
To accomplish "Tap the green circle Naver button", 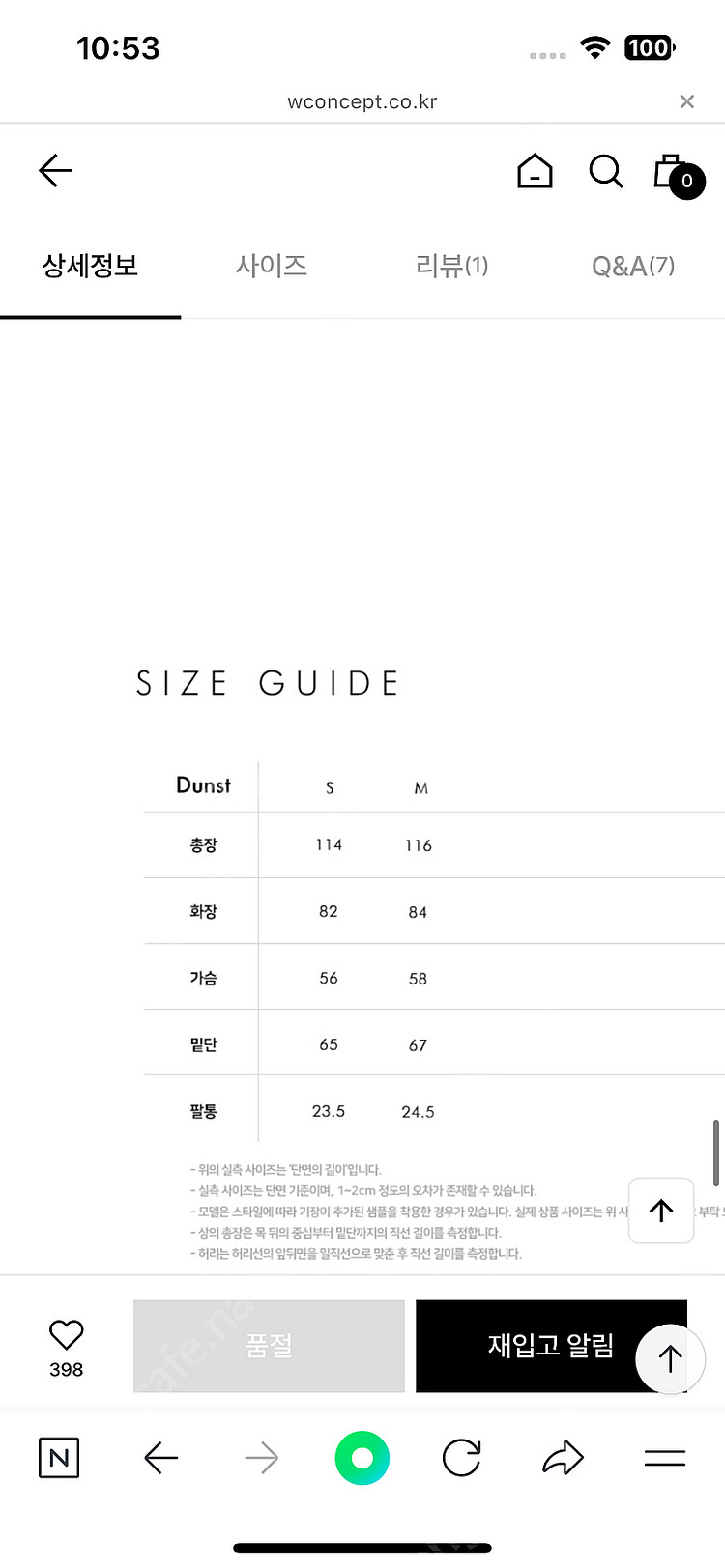I will [362, 1458].
